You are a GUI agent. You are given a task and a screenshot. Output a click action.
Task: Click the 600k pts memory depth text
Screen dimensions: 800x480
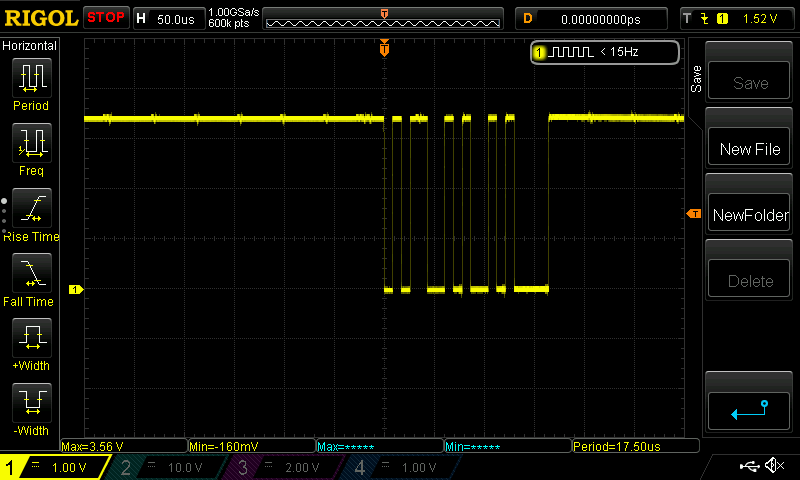click(229, 23)
